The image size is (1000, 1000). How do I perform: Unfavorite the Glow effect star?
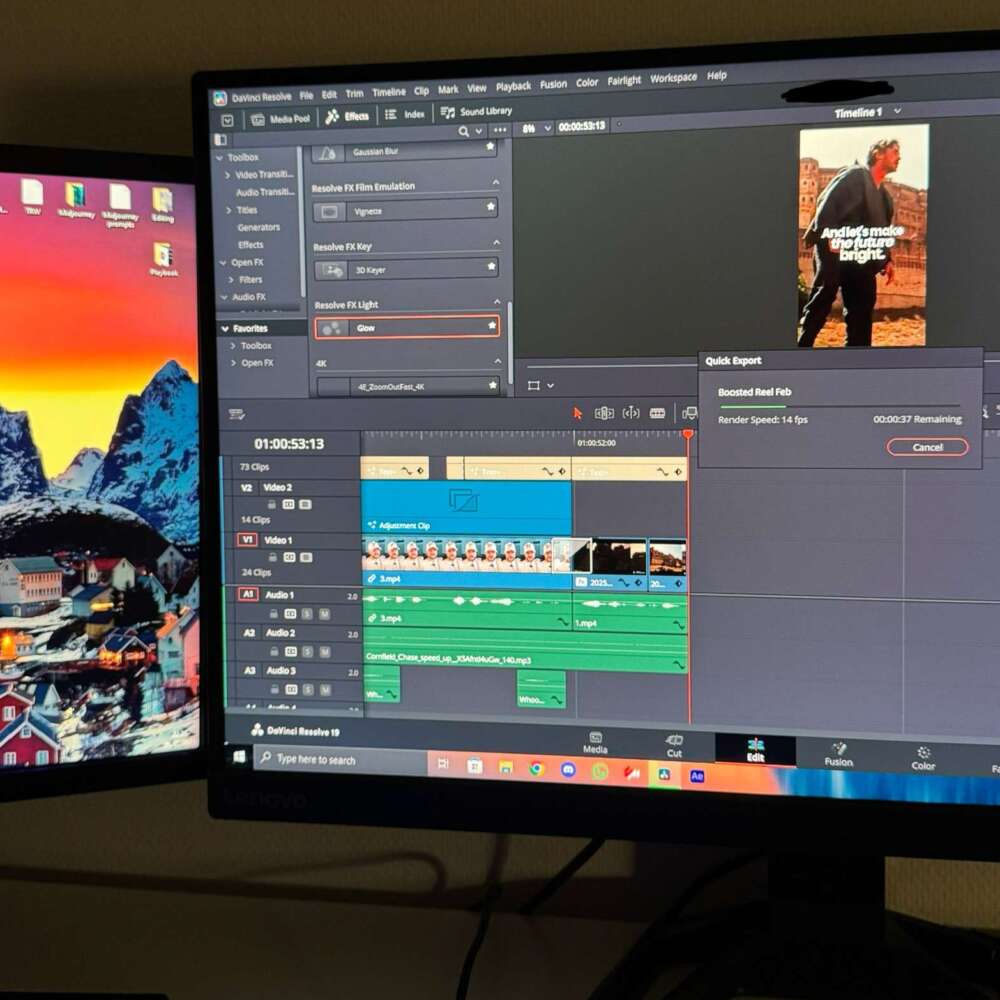click(492, 326)
